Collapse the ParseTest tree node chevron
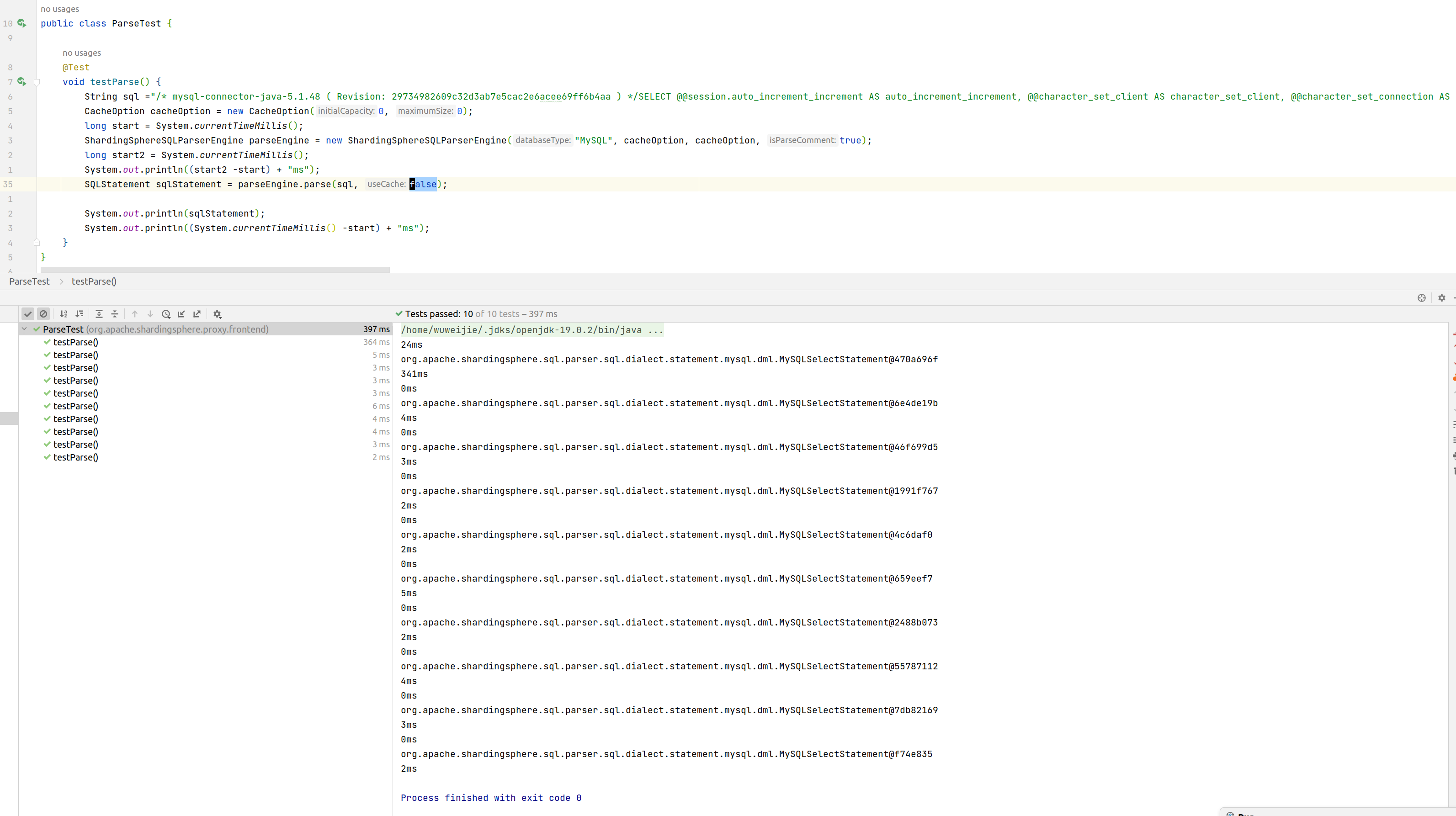The image size is (1456, 816). pos(24,329)
